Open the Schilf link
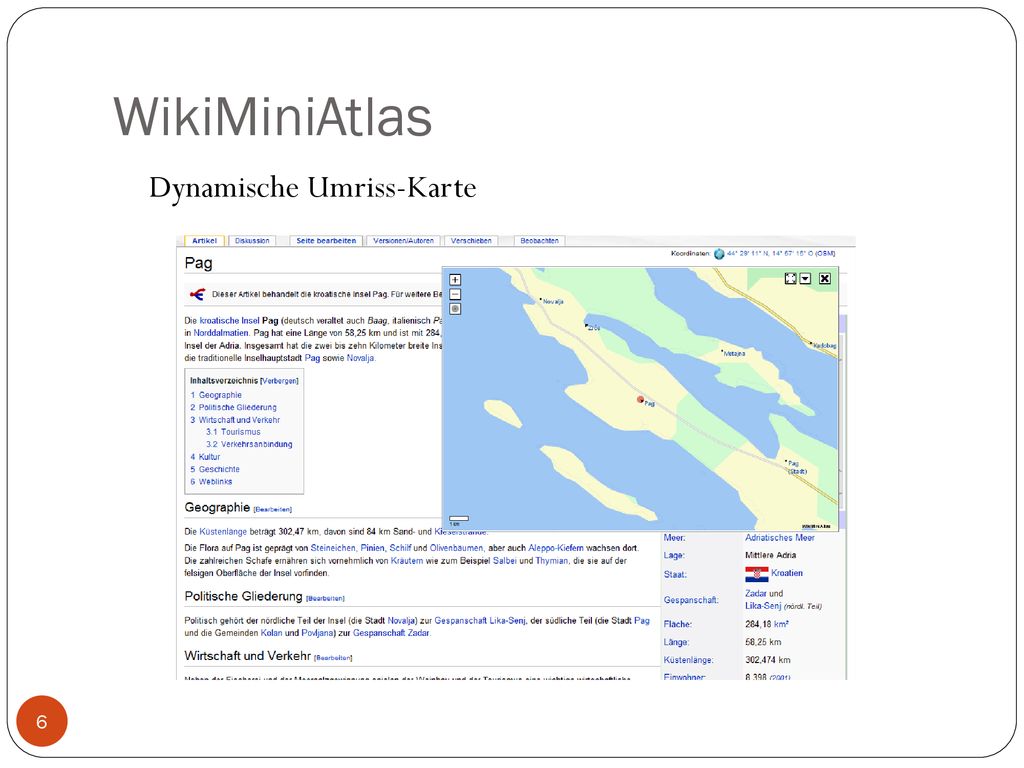This screenshot has height=768, width=1024. coord(400,549)
